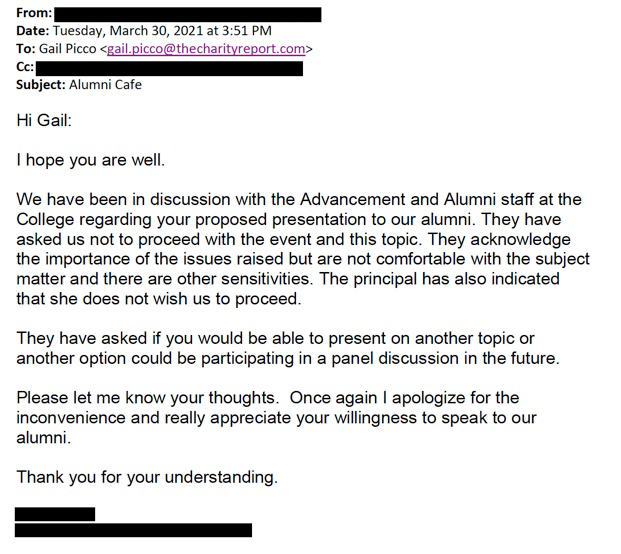Select the recipient name Gail Picco
Screen dimensions: 621x554
pyautogui.click(x=68, y=49)
